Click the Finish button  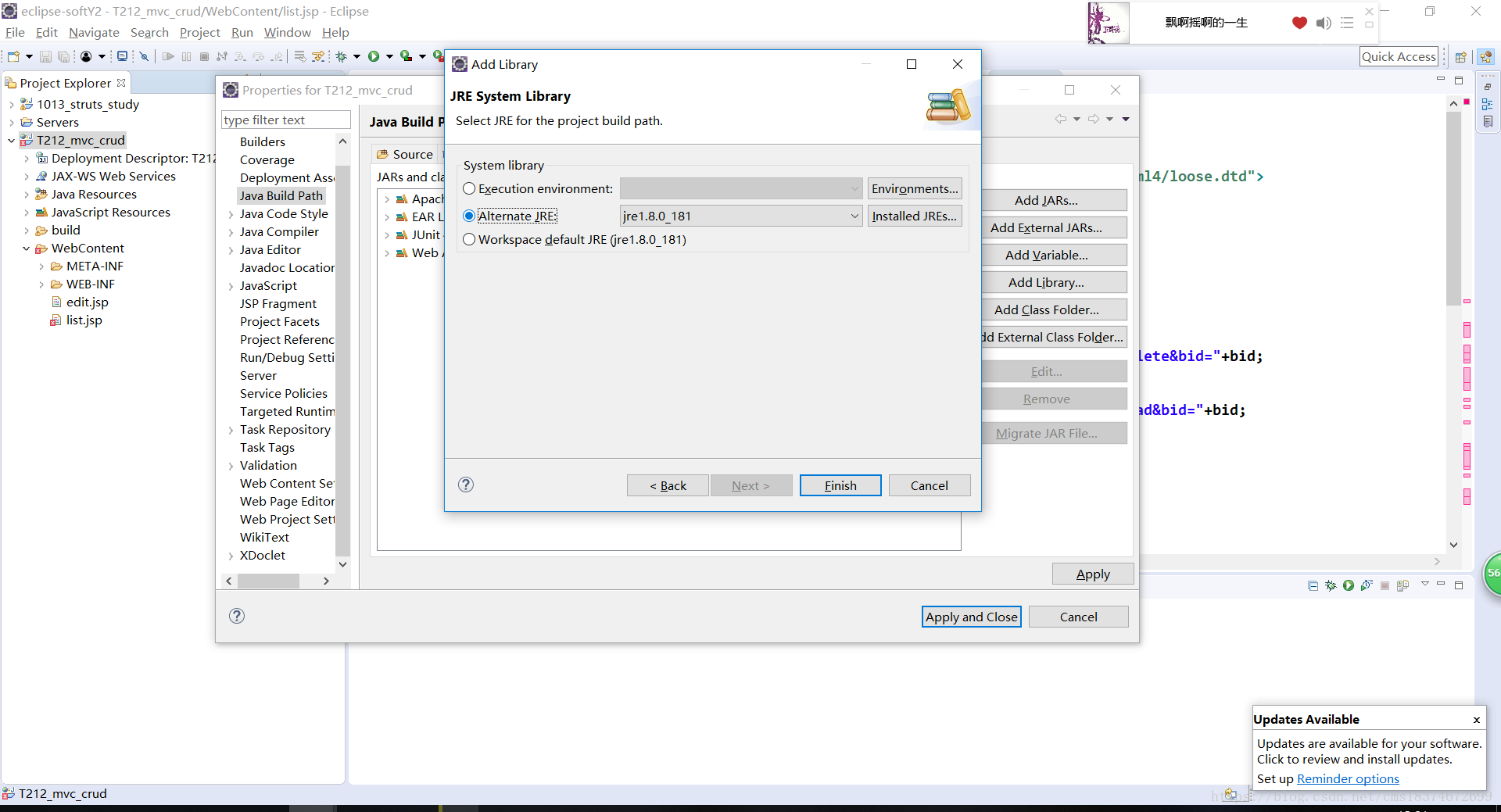[840, 485]
